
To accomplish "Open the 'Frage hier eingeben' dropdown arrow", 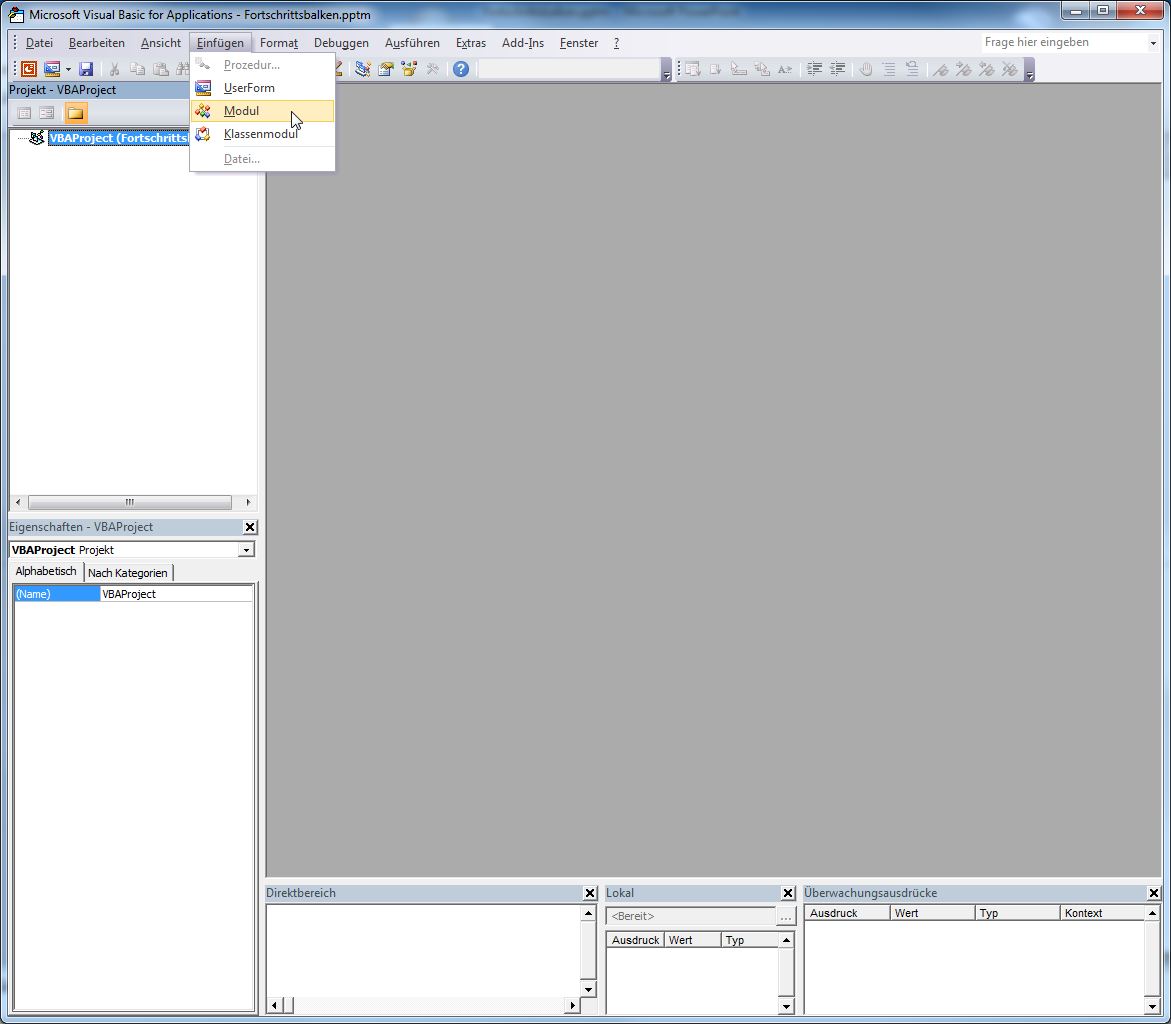I will tap(1153, 43).
